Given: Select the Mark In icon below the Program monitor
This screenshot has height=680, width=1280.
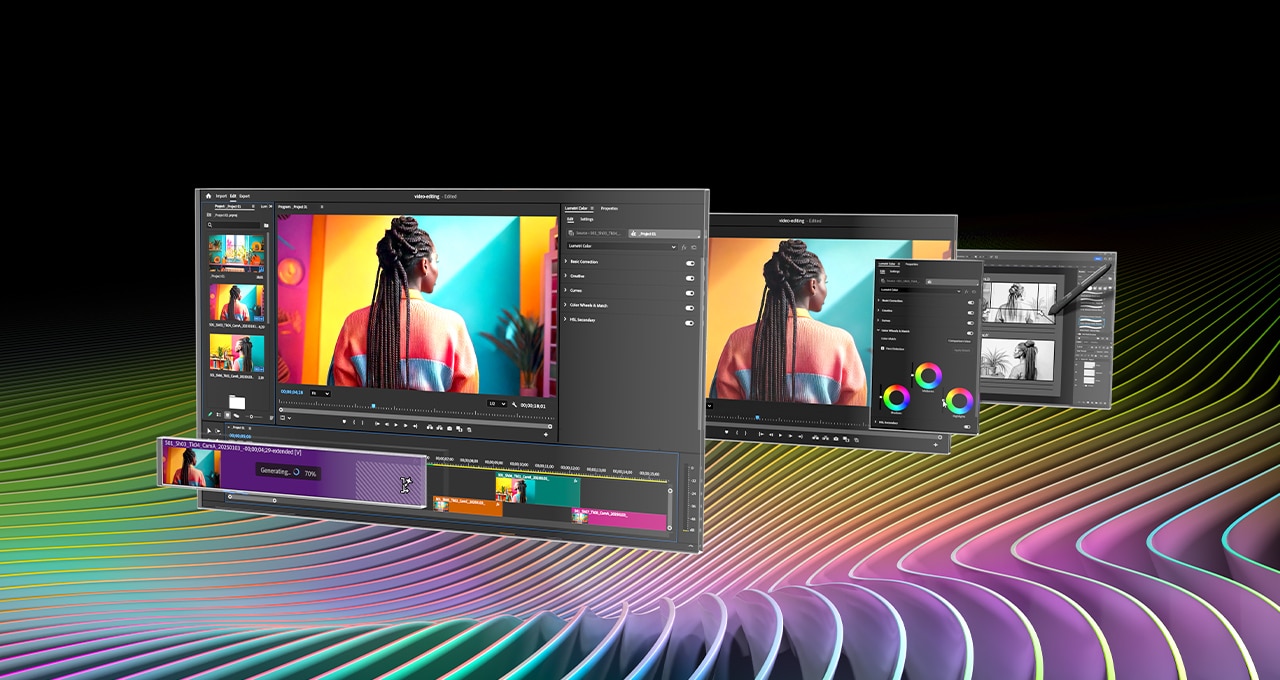Looking at the screenshot, I should click(x=354, y=424).
